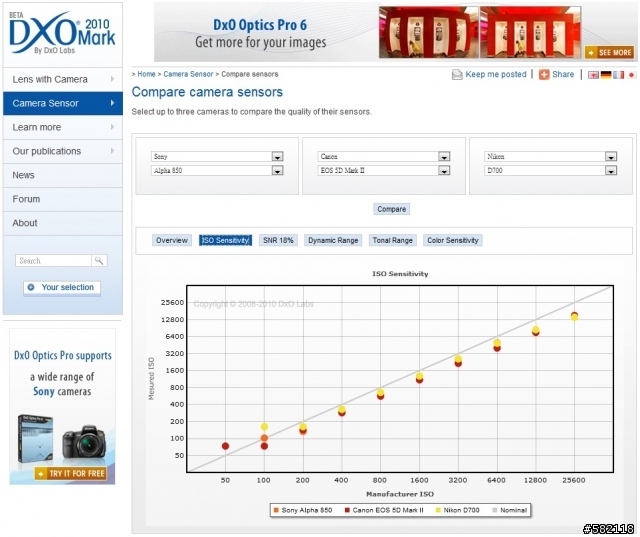This screenshot has height=537, width=640.
Task: Switch to the Color Sensitivity tab
Action: tap(453, 240)
